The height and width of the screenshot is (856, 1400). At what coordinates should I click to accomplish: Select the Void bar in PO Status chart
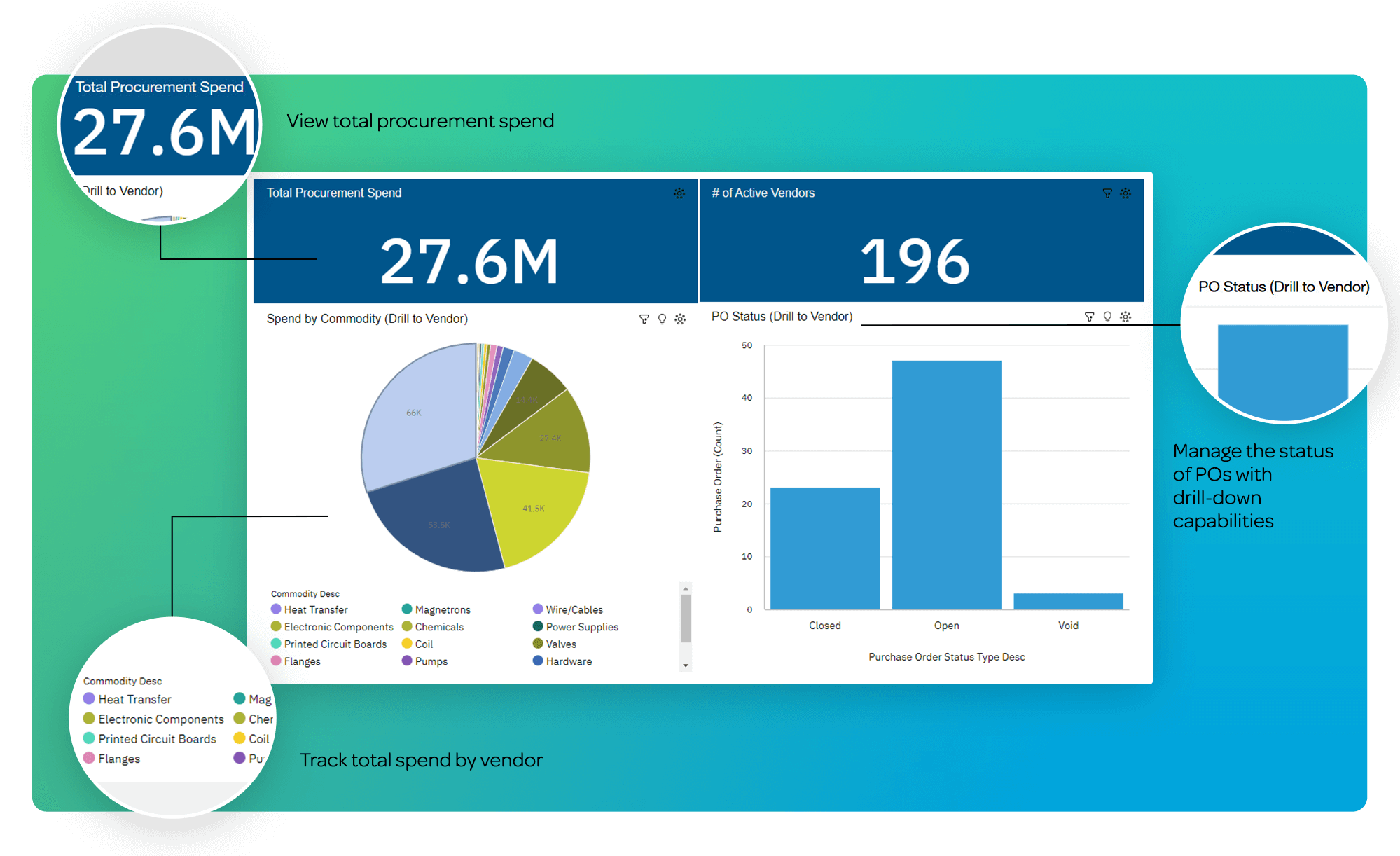(1067, 600)
